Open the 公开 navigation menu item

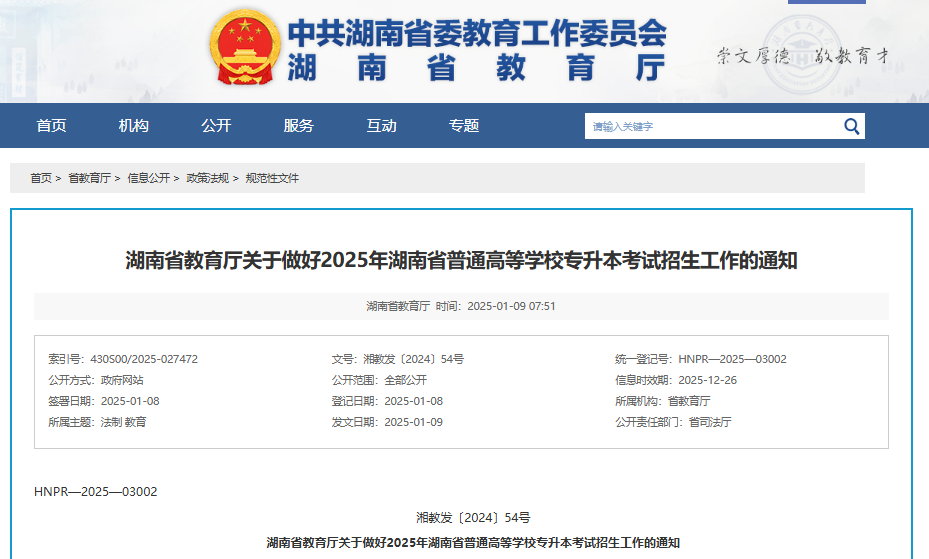click(216, 126)
